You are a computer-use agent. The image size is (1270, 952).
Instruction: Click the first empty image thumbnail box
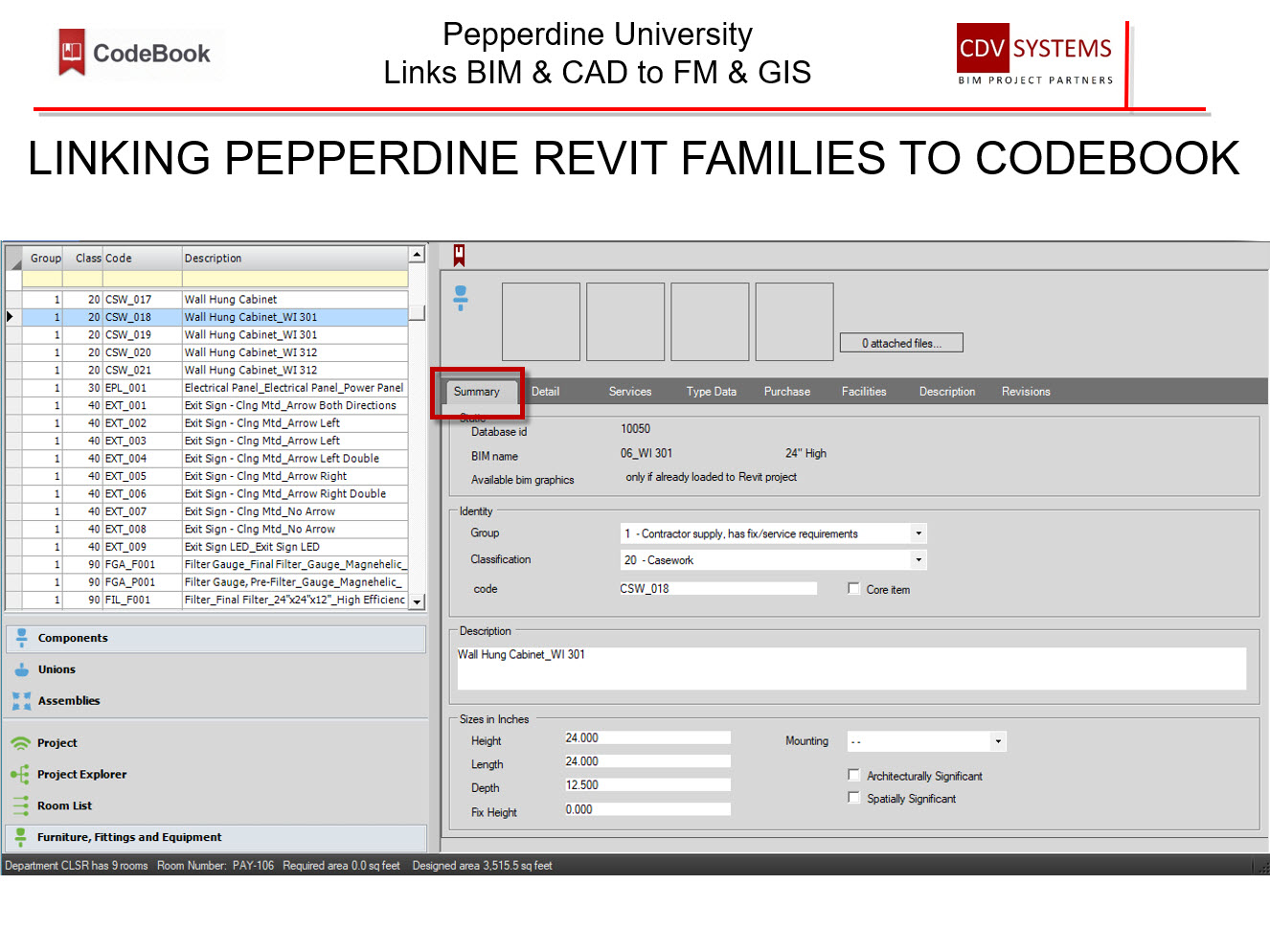point(541,322)
